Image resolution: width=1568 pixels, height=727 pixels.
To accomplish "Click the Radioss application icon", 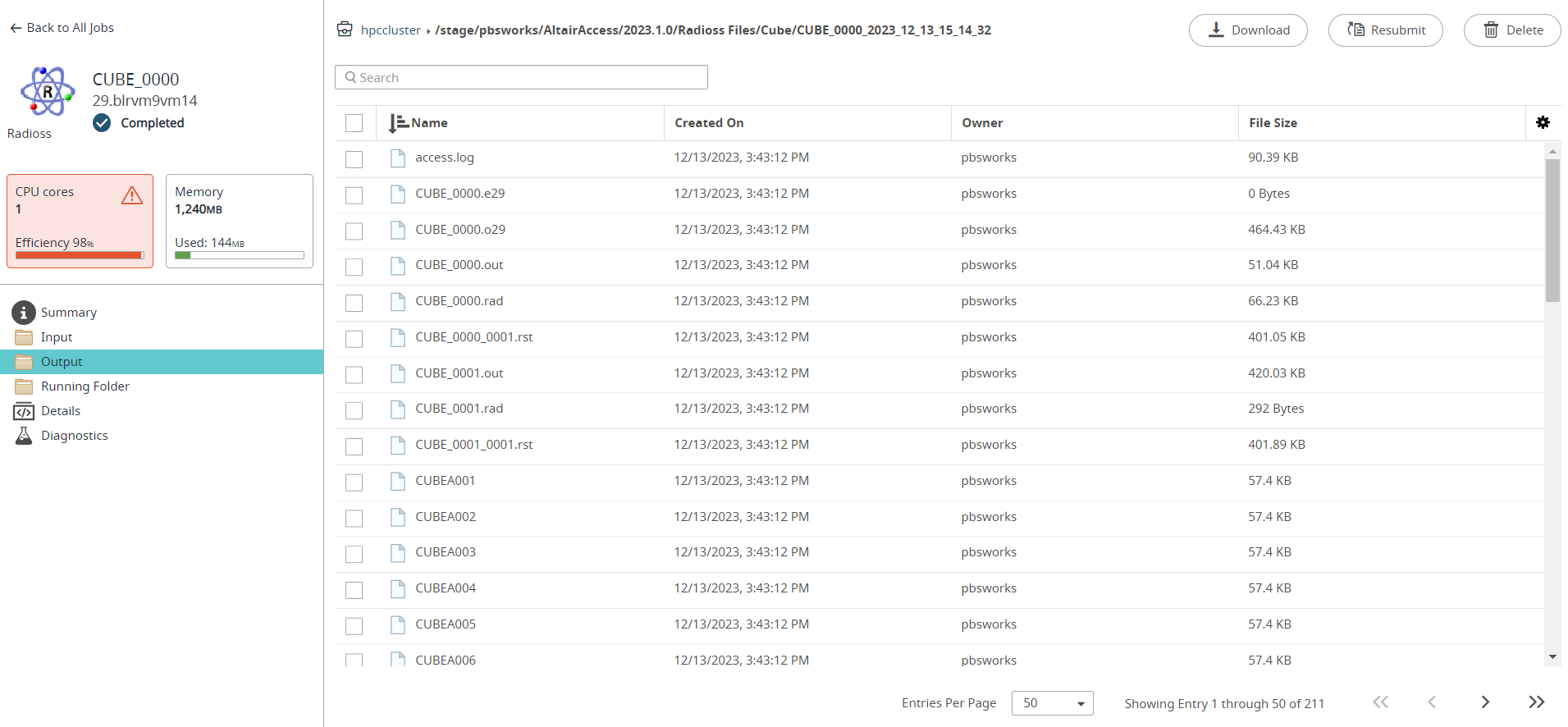I will coord(48,91).
